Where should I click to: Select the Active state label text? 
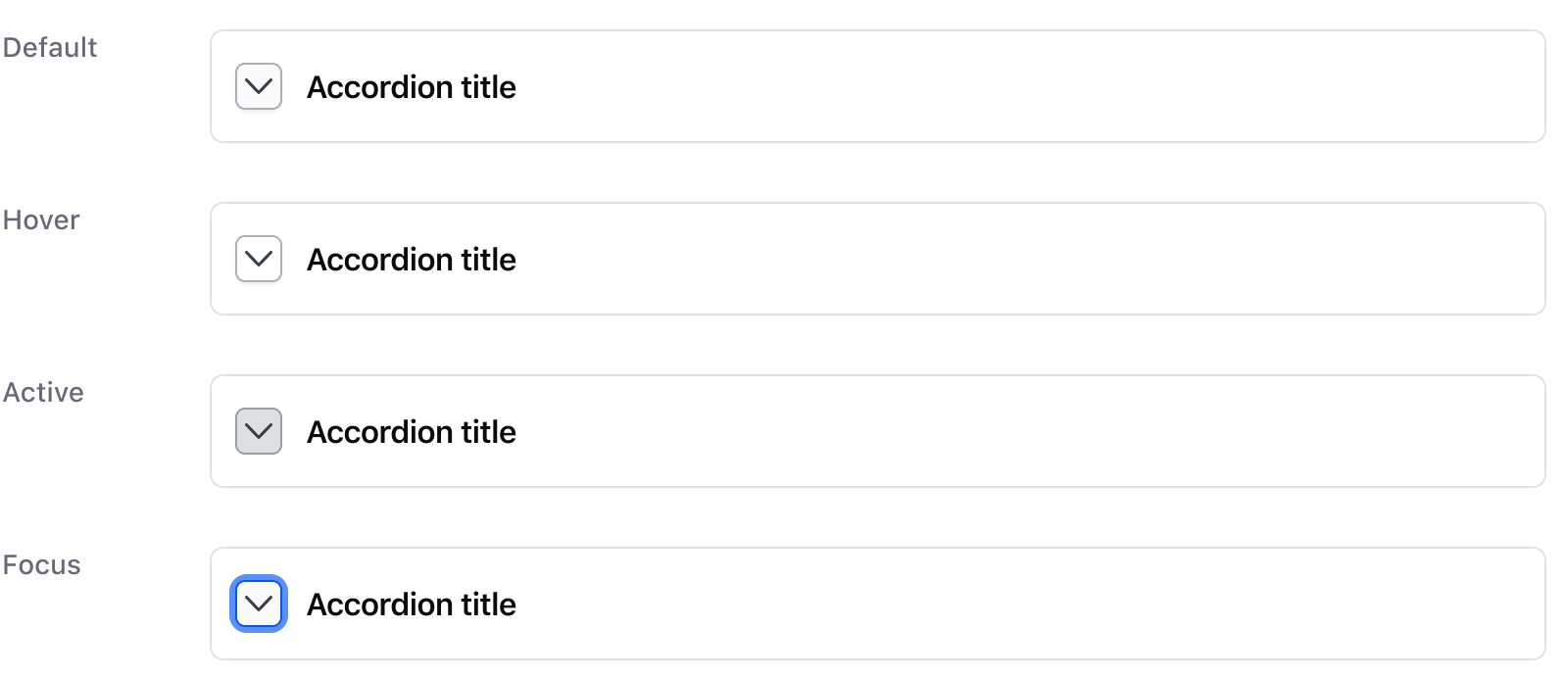(43, 392)
